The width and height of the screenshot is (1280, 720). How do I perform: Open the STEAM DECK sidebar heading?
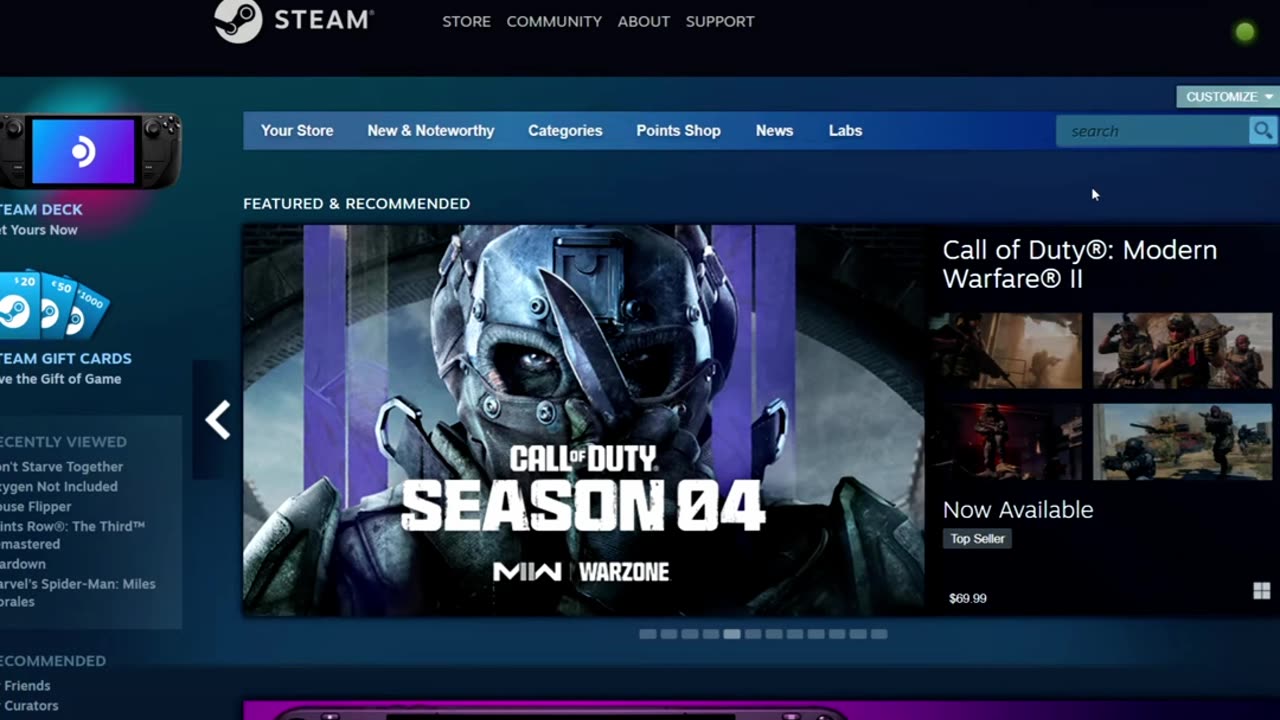click(x=41, y=210)
